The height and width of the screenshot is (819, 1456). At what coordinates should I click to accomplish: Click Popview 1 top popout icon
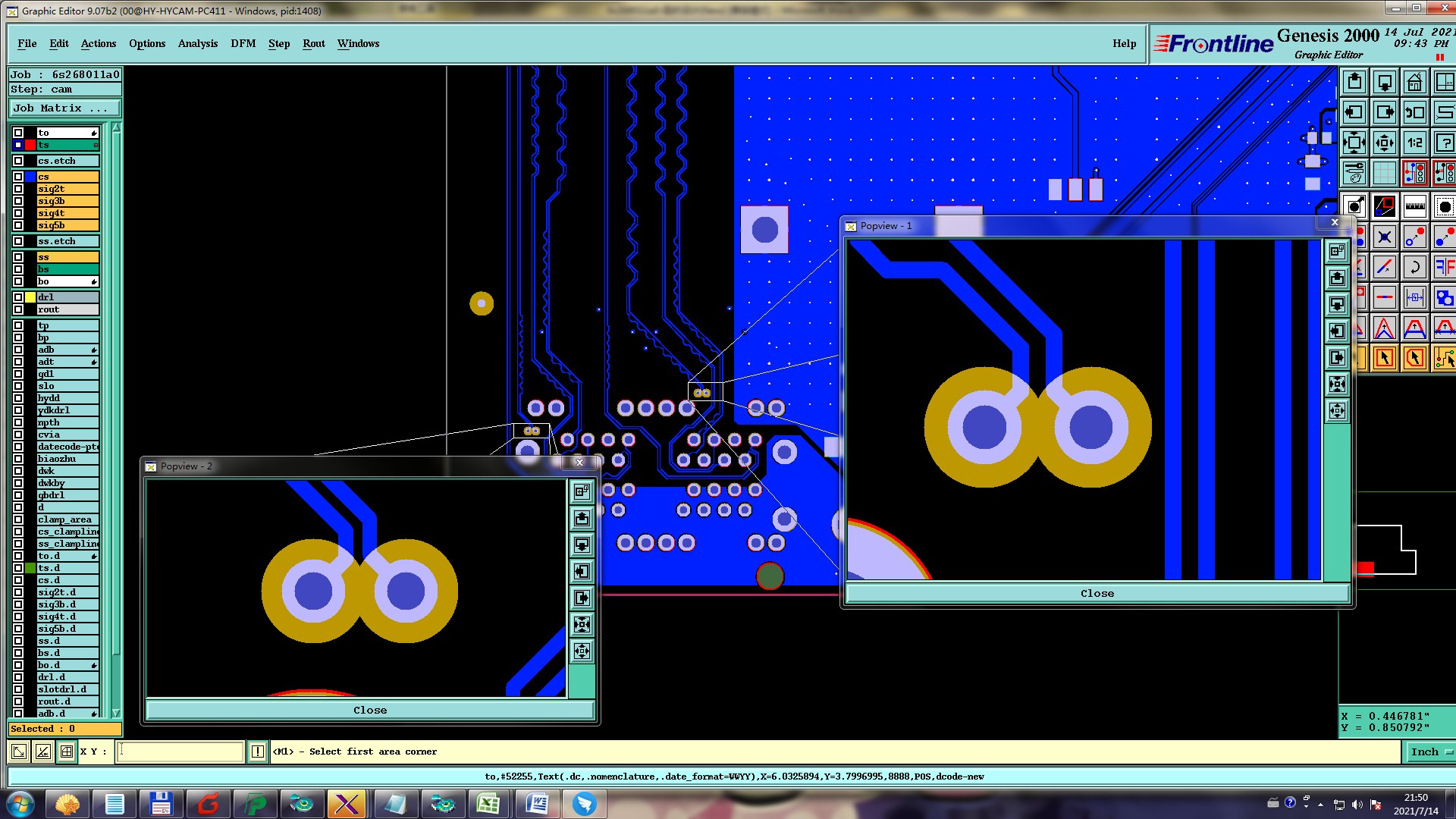point(1337,251)
